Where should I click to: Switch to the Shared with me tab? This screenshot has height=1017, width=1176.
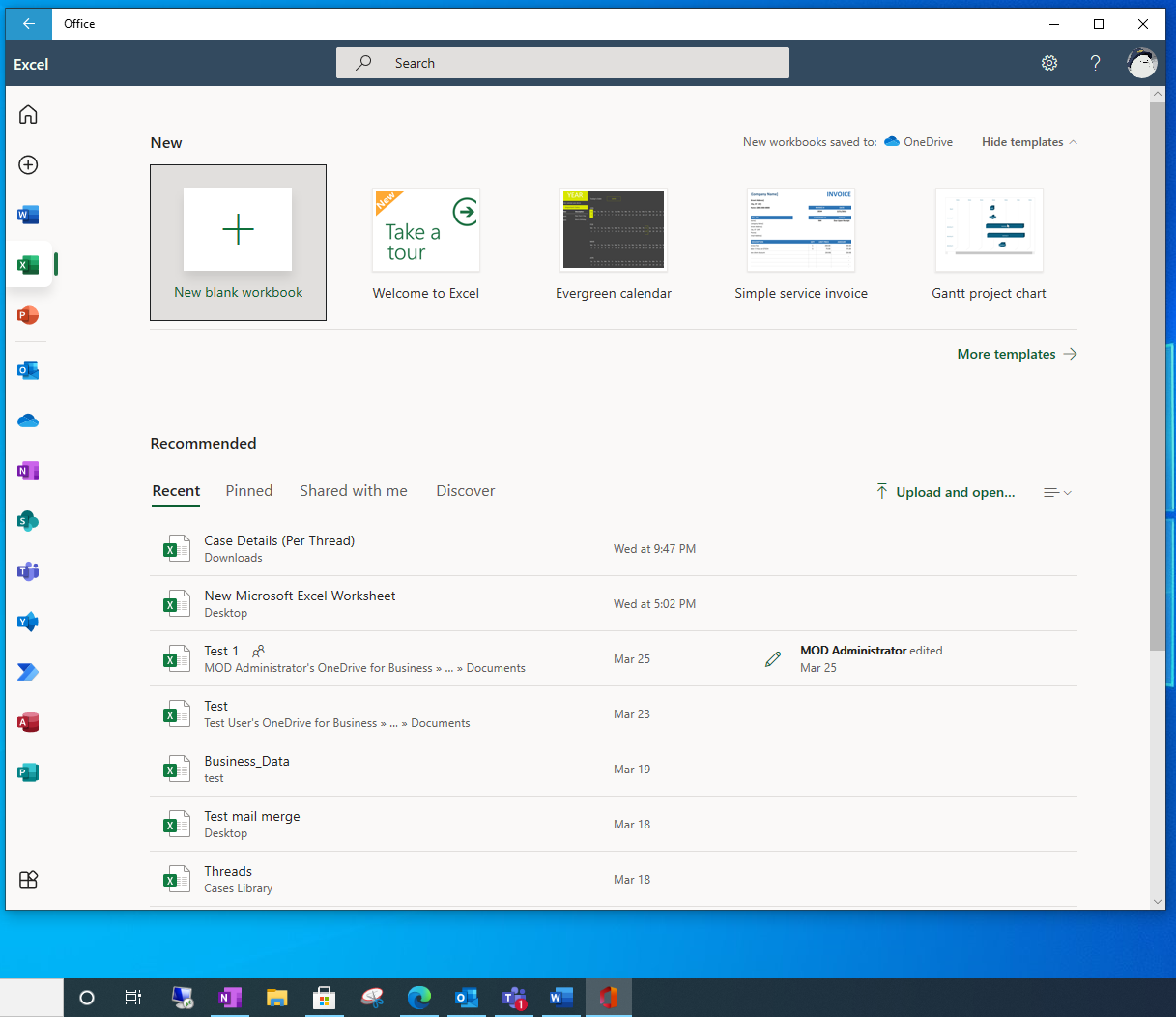[x=354, y=490]
